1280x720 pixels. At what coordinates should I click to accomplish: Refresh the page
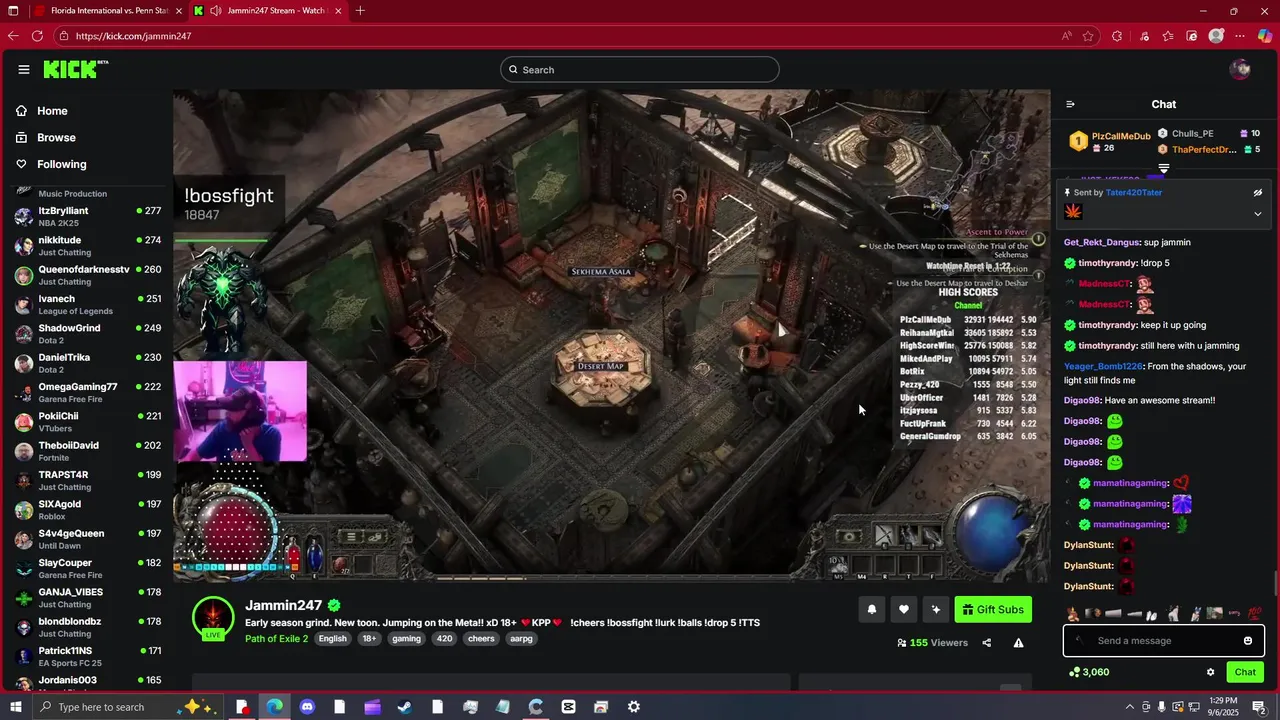pos(37,36)
